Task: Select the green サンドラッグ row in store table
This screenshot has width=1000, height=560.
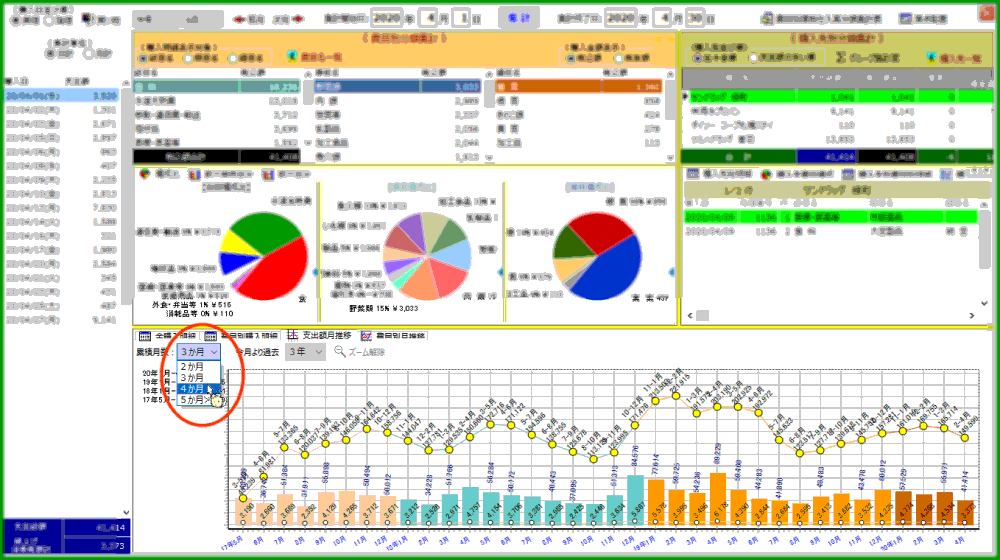Action: click(x=838, y=97)
